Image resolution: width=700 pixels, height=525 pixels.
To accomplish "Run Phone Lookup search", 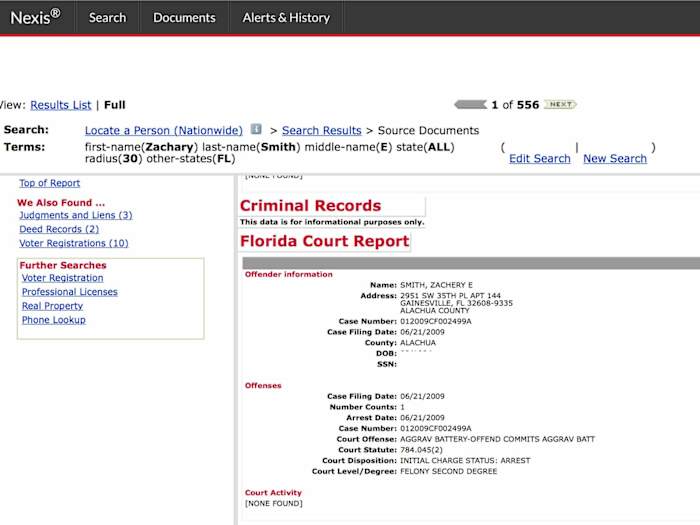I will point(54,320).
